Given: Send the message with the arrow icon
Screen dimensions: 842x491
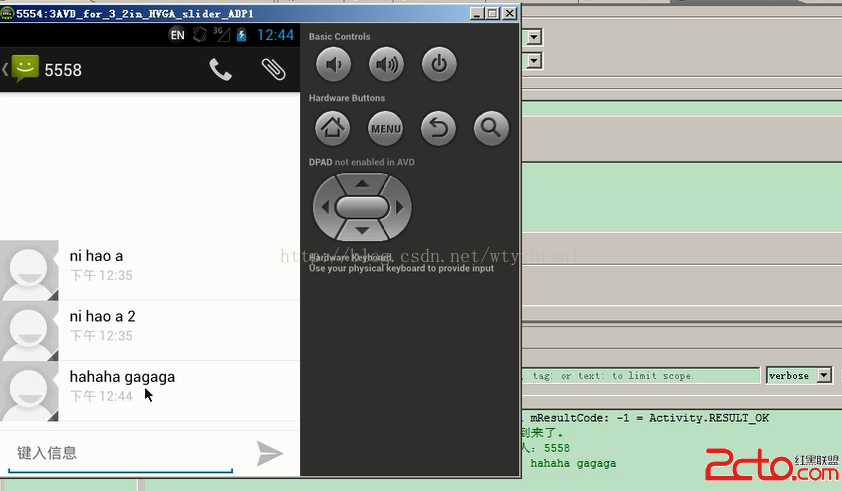Looking at the screenshot, I should [269, 453].
